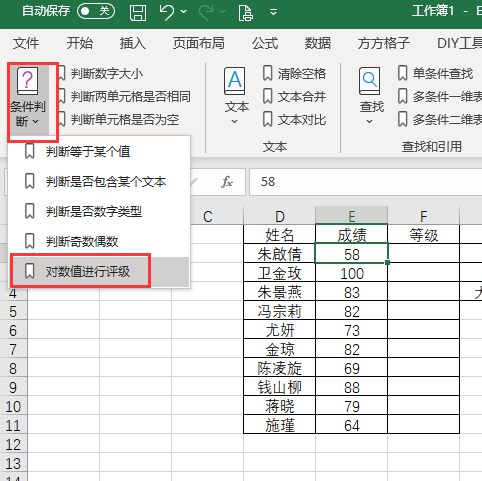
Task: Click the score cell 64
Action: tap(352, 425)
